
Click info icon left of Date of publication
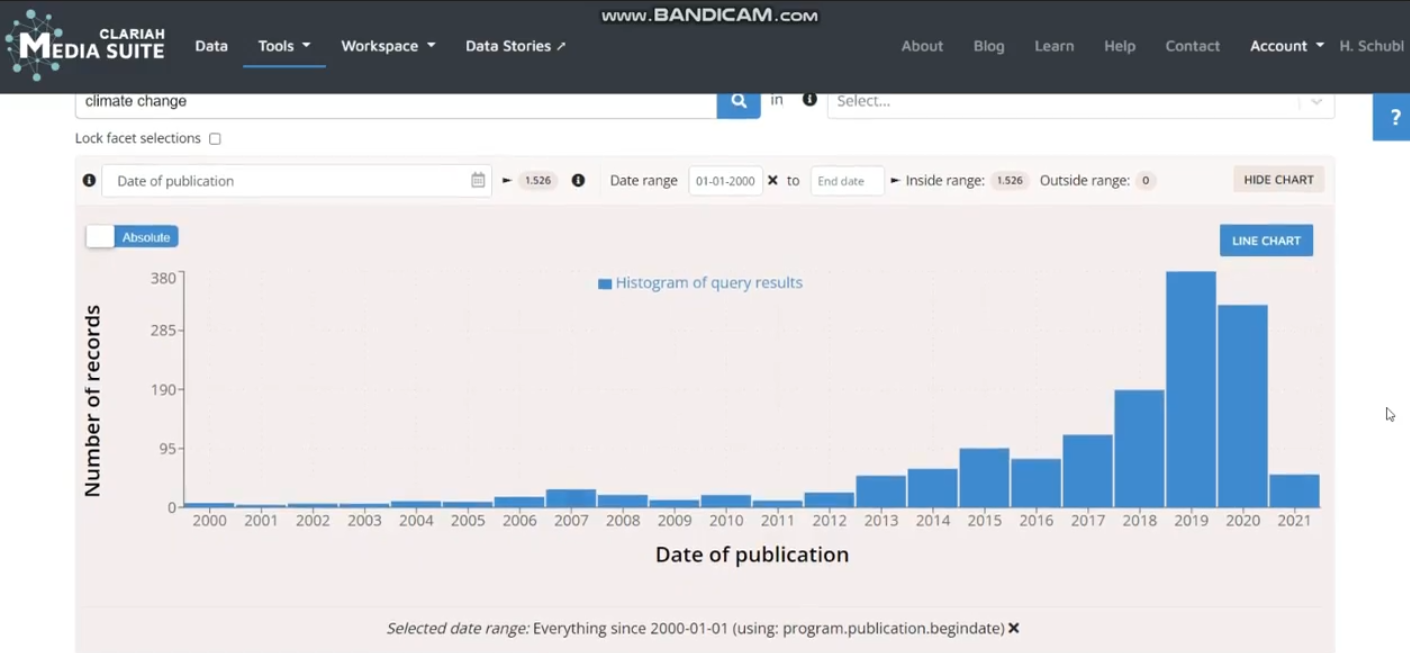(x=89, y=180)
